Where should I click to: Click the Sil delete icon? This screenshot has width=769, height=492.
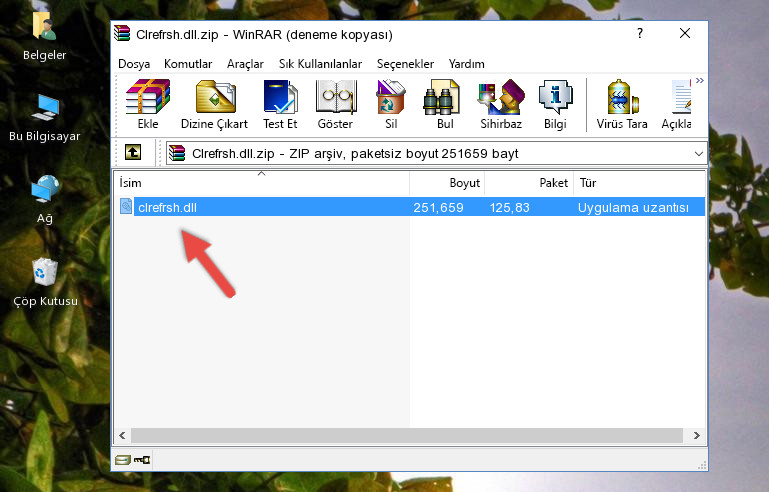[391, 104]
